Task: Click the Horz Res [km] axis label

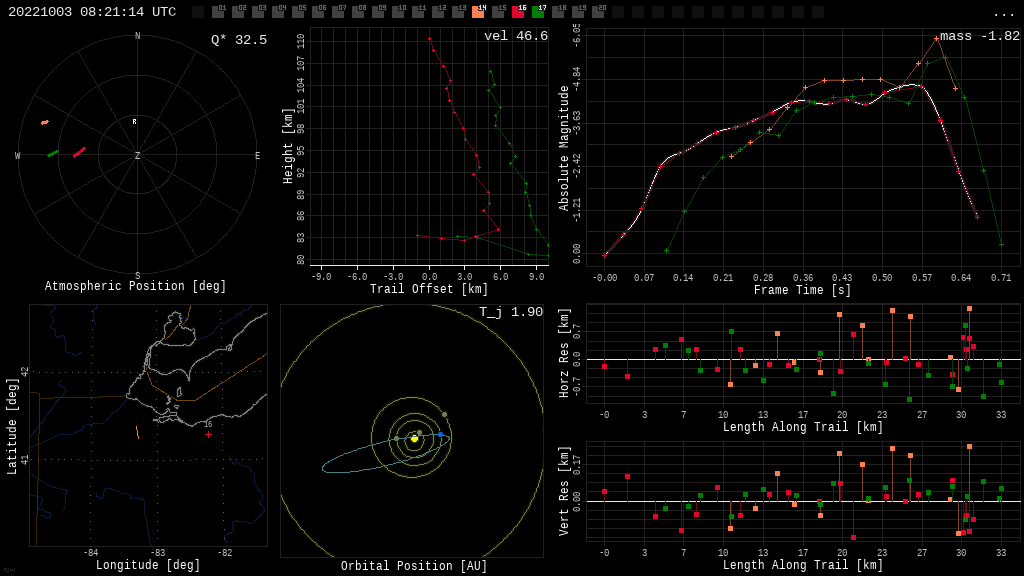Action: pos(564,353)
